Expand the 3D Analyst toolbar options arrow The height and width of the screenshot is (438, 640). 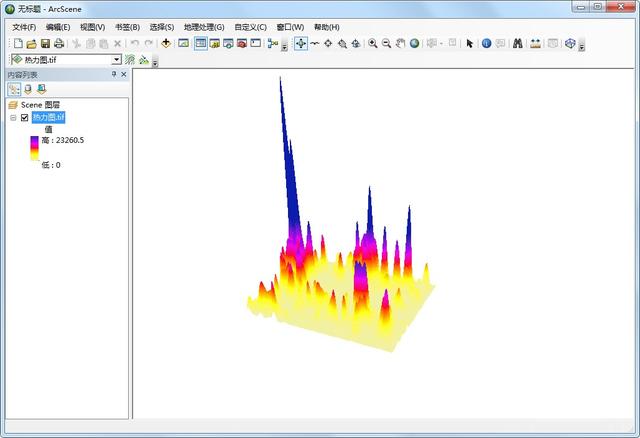click(x=155, y=62)
